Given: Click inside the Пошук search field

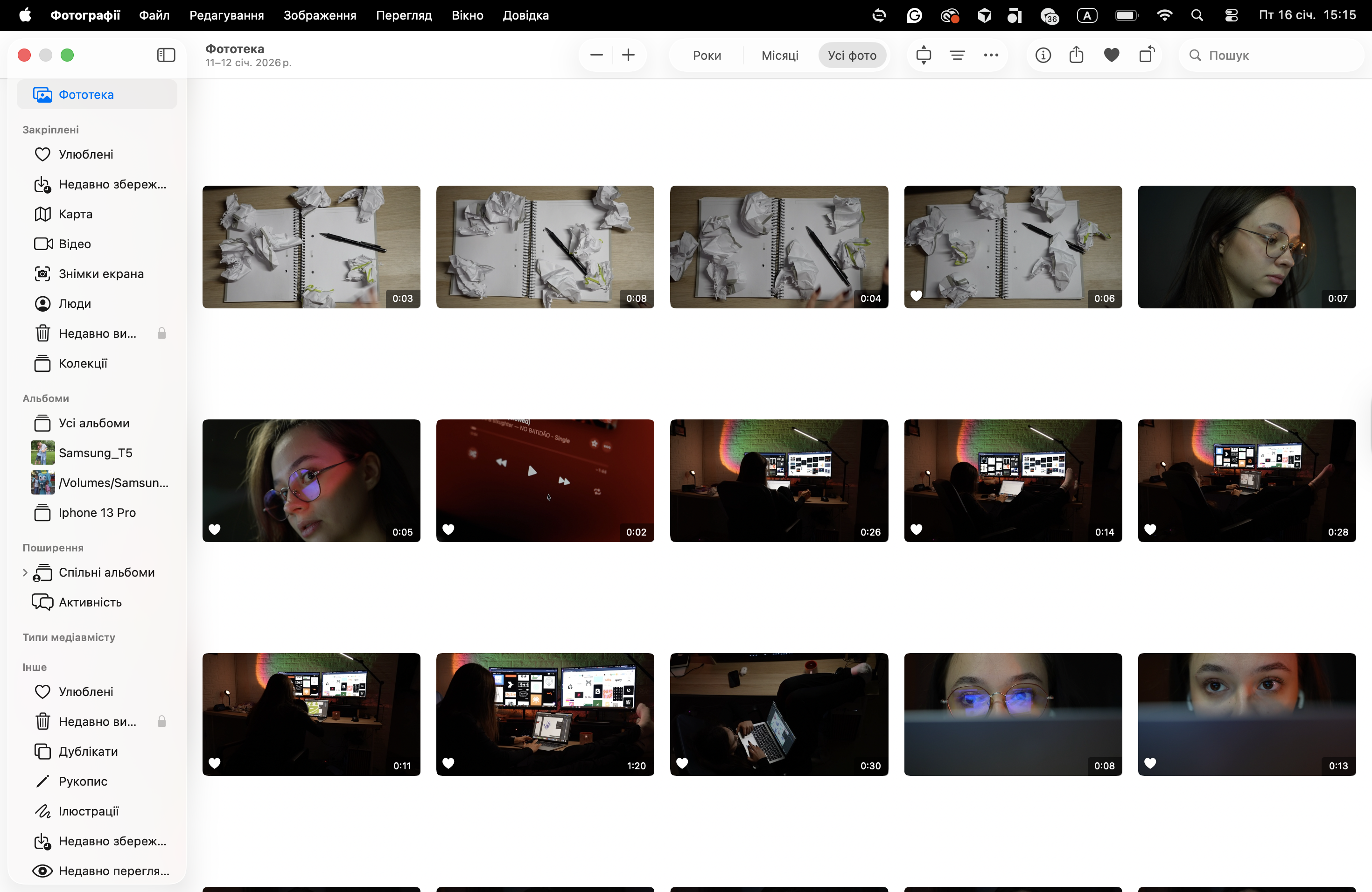Looking at the screenshot, I should tap(1268, 55).
